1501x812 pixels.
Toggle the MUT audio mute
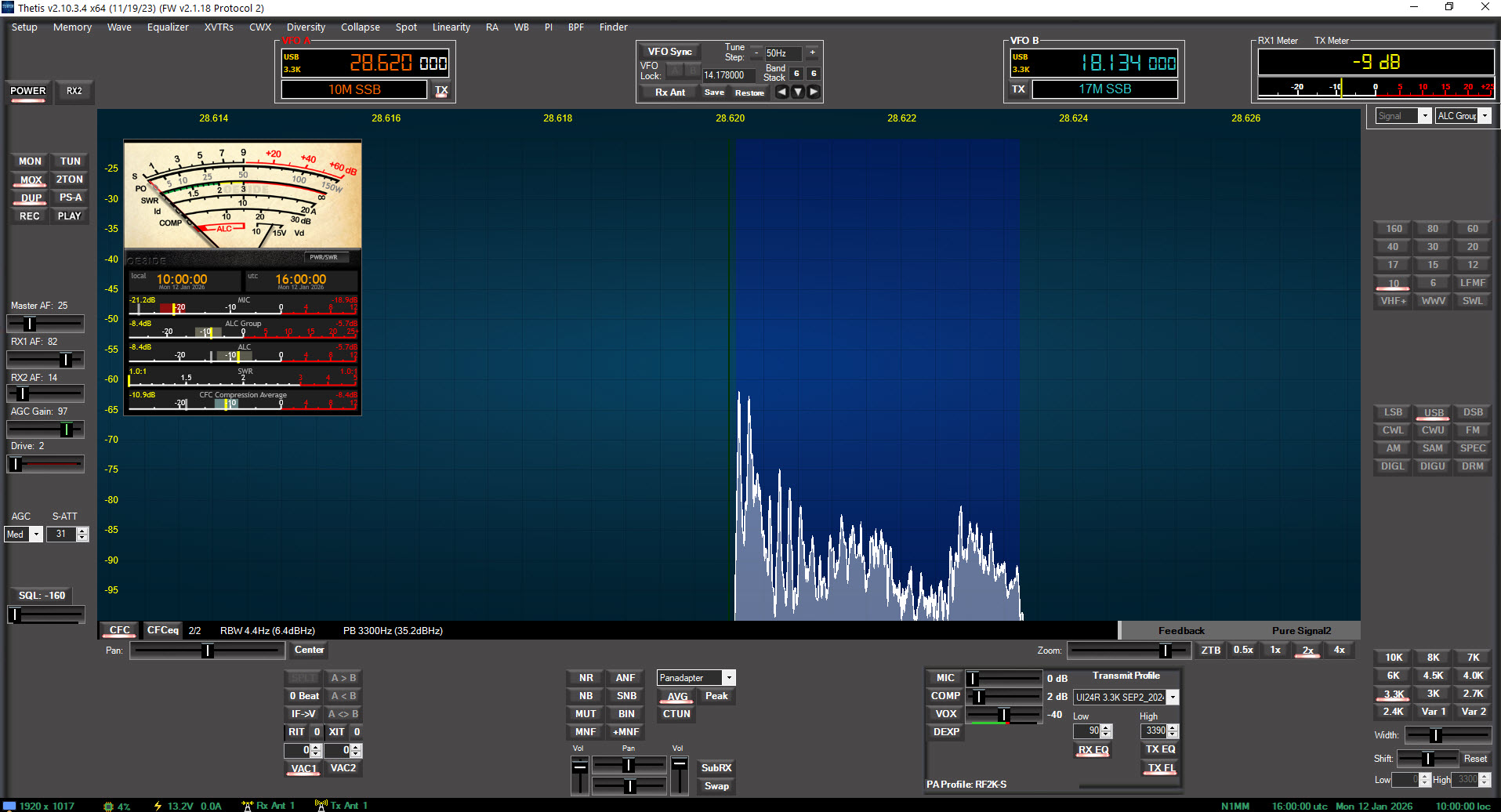pyautogui.click(x=584, y=713)
